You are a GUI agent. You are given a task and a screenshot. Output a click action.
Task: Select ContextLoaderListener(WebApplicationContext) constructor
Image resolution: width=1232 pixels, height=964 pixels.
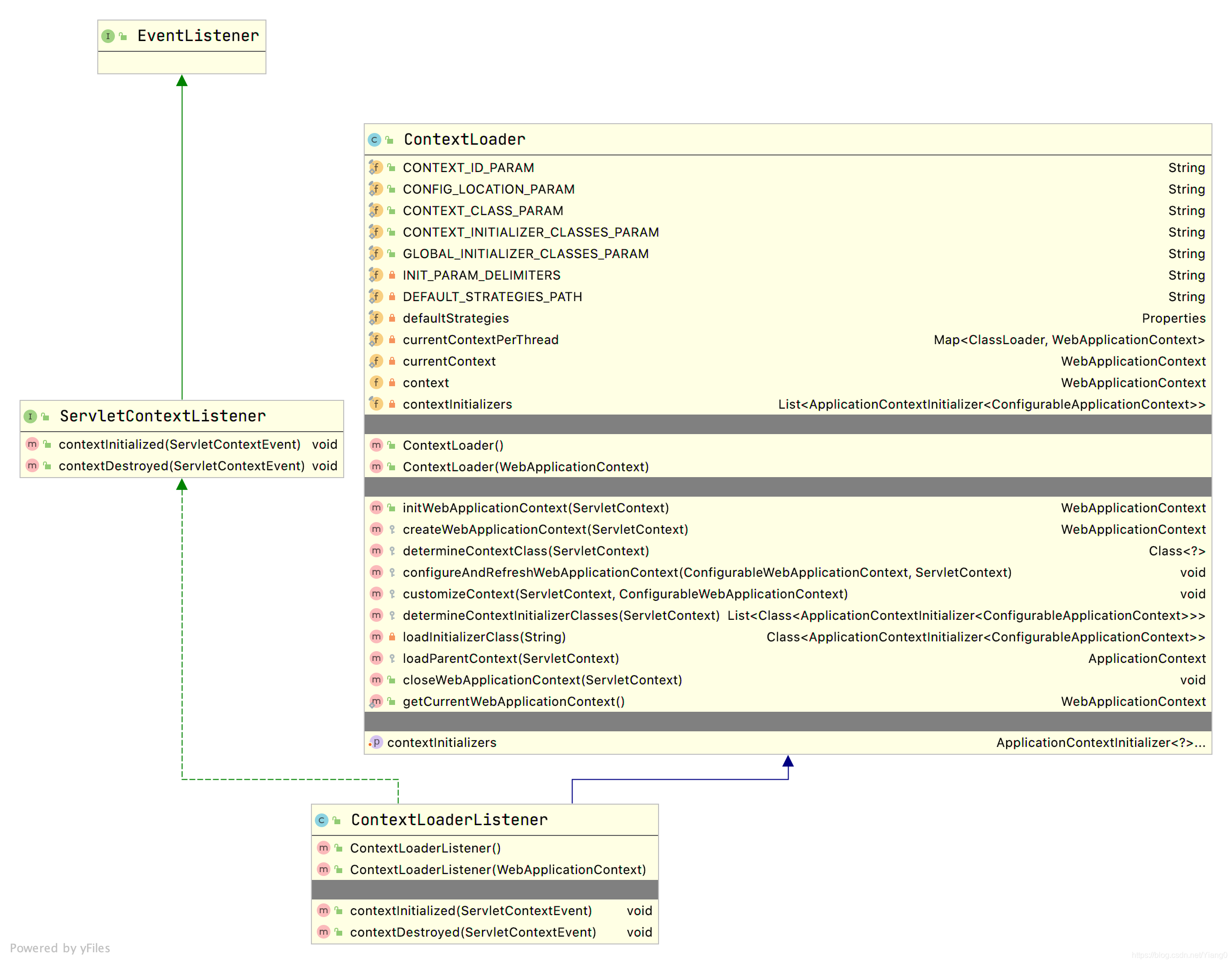coord(498,869)
